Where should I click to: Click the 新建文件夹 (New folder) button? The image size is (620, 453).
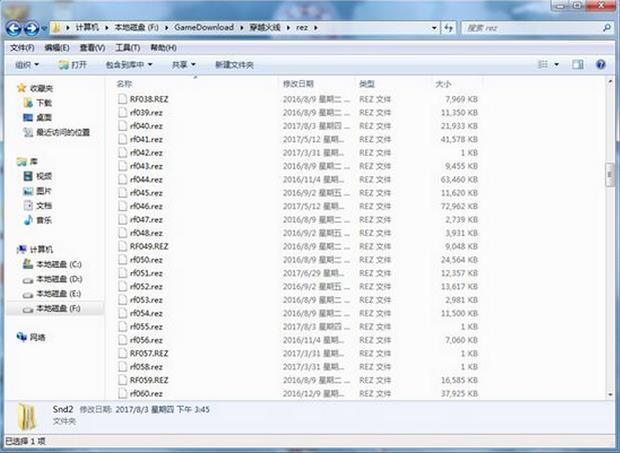coord(234,65)
